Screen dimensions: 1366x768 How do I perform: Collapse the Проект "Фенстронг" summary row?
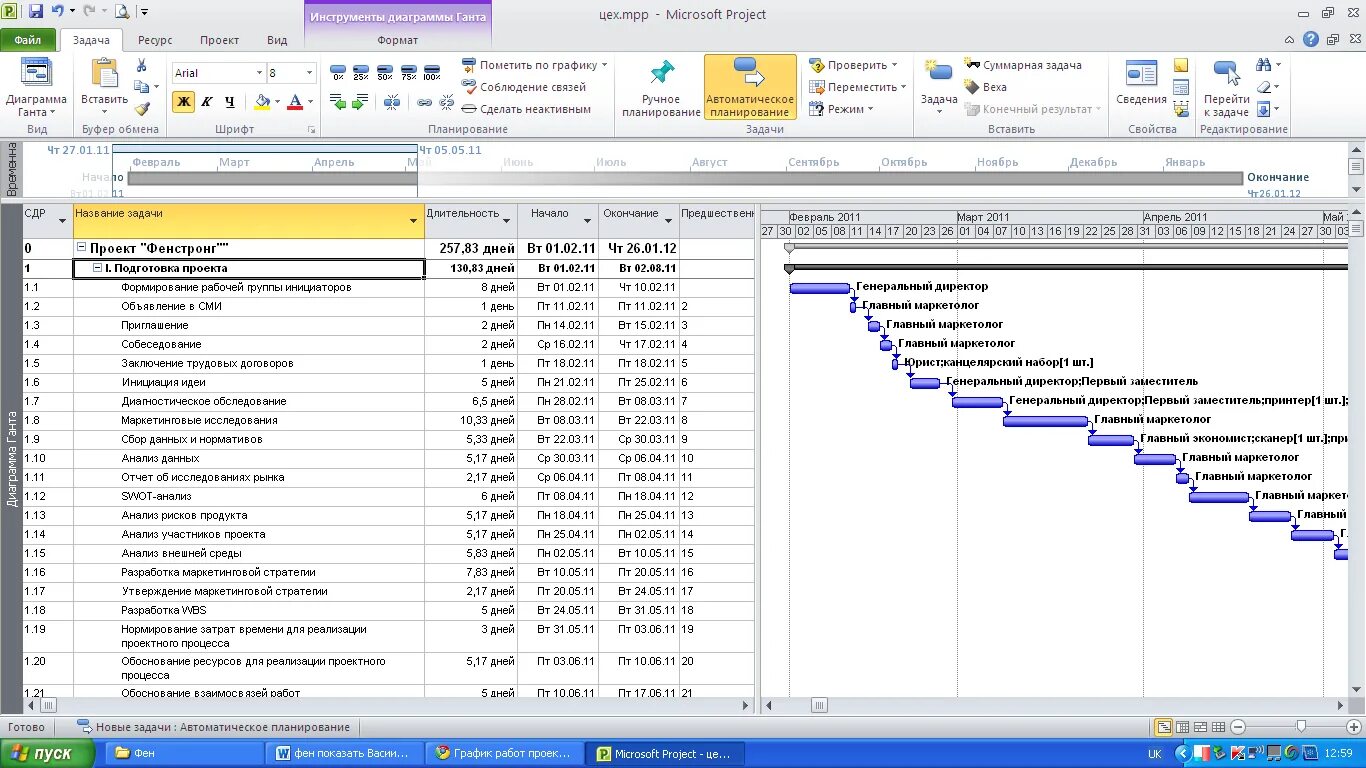(x=81, y=248)
